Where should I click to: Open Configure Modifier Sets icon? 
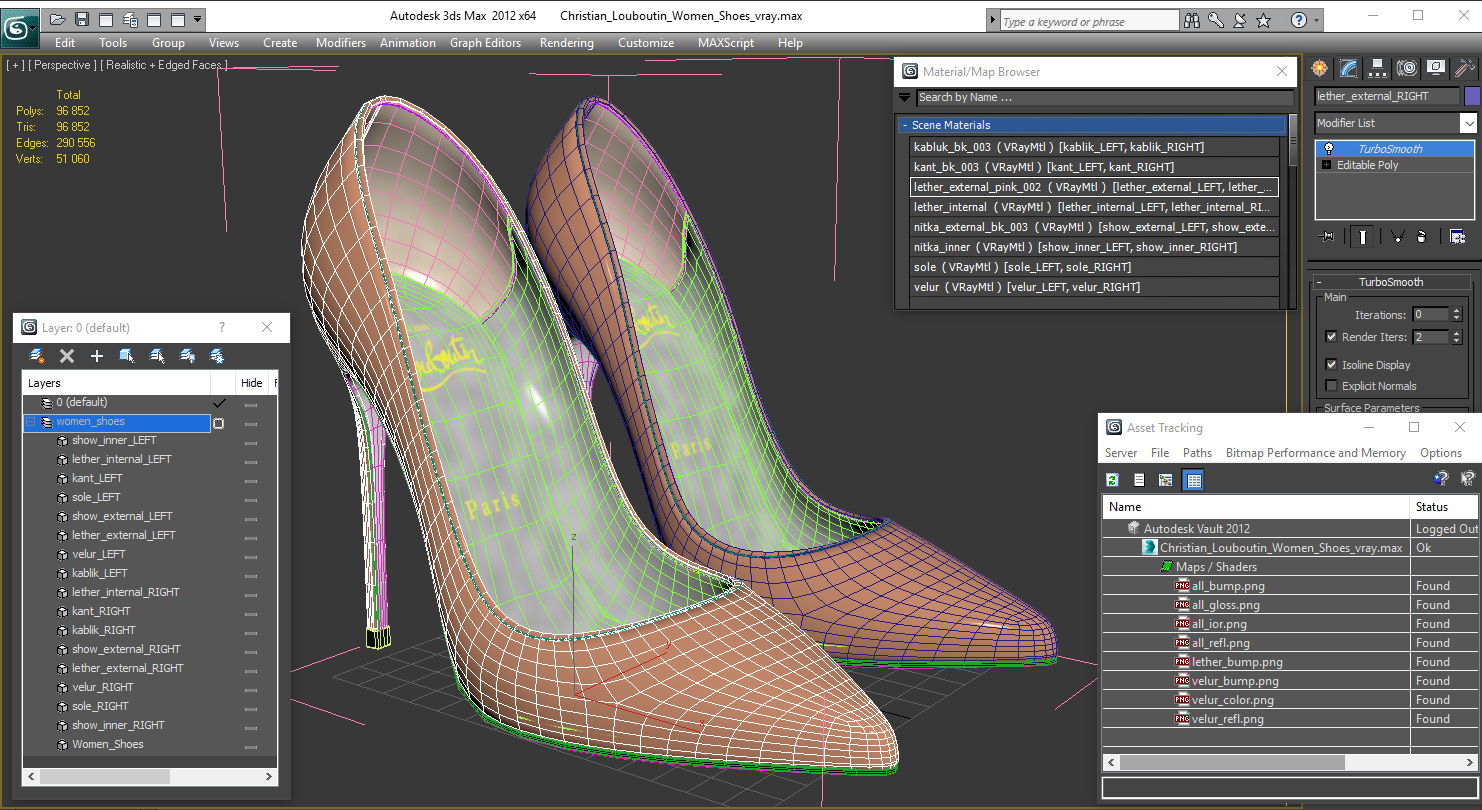[1457, 237]
